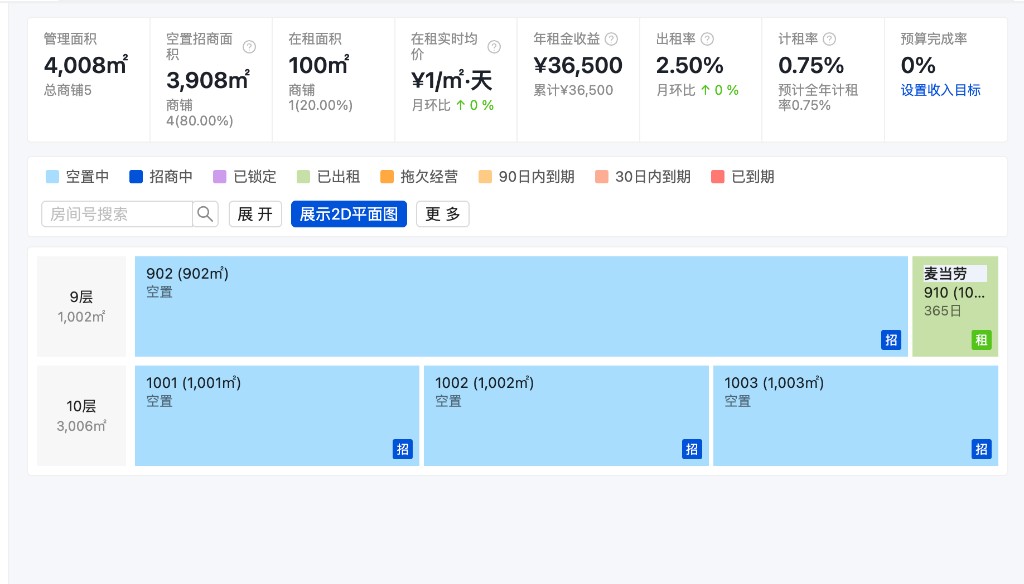Open room 1002 vacant block

566,415
